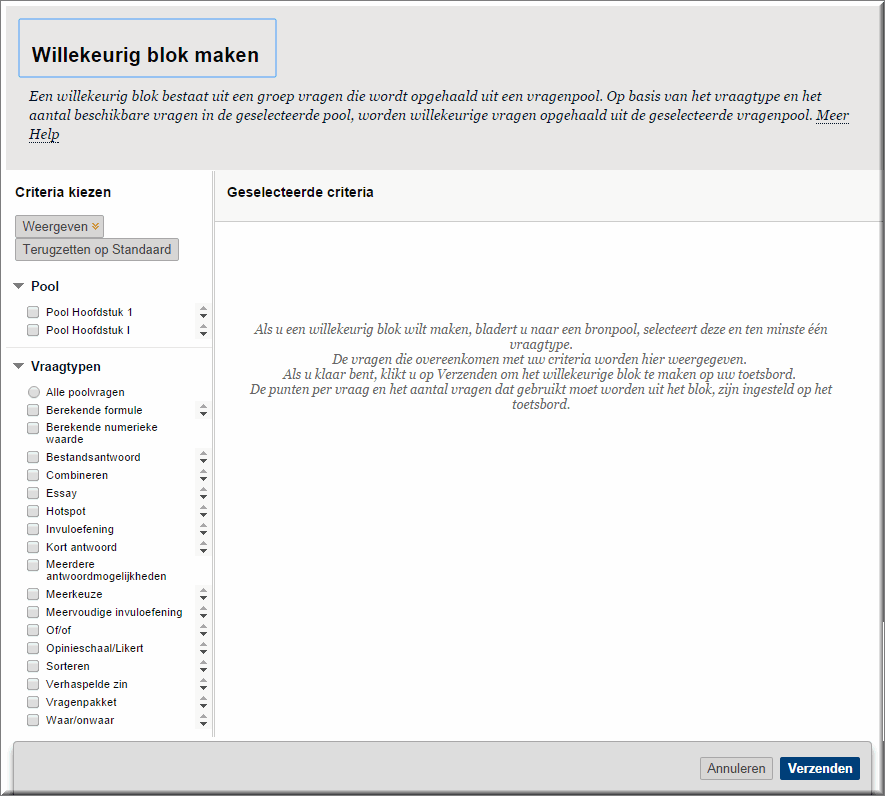Select the Alle poolvragen radio button
The image size is (885, 796).
[34, 392]
